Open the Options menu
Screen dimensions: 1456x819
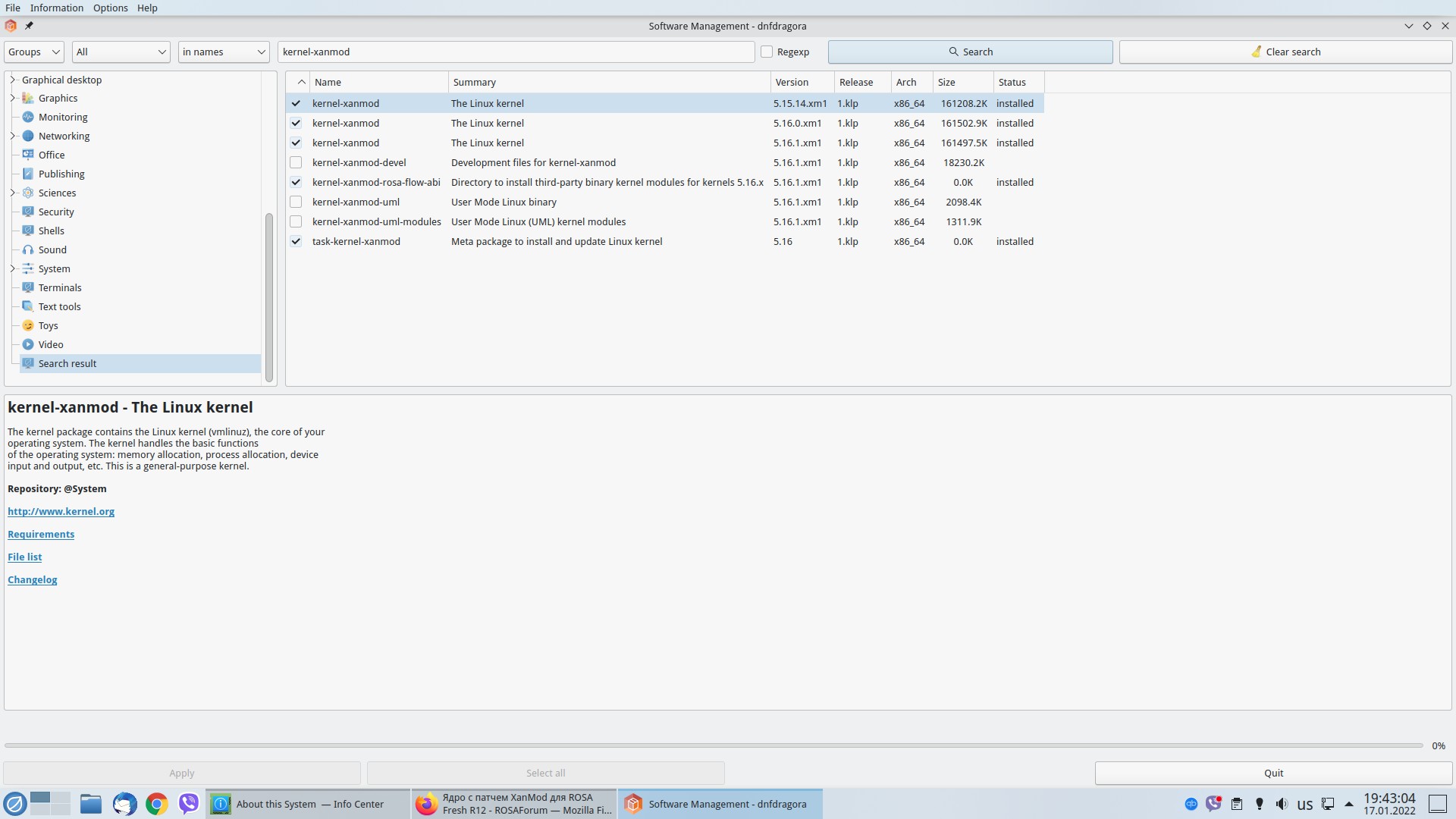coord(110,8)
